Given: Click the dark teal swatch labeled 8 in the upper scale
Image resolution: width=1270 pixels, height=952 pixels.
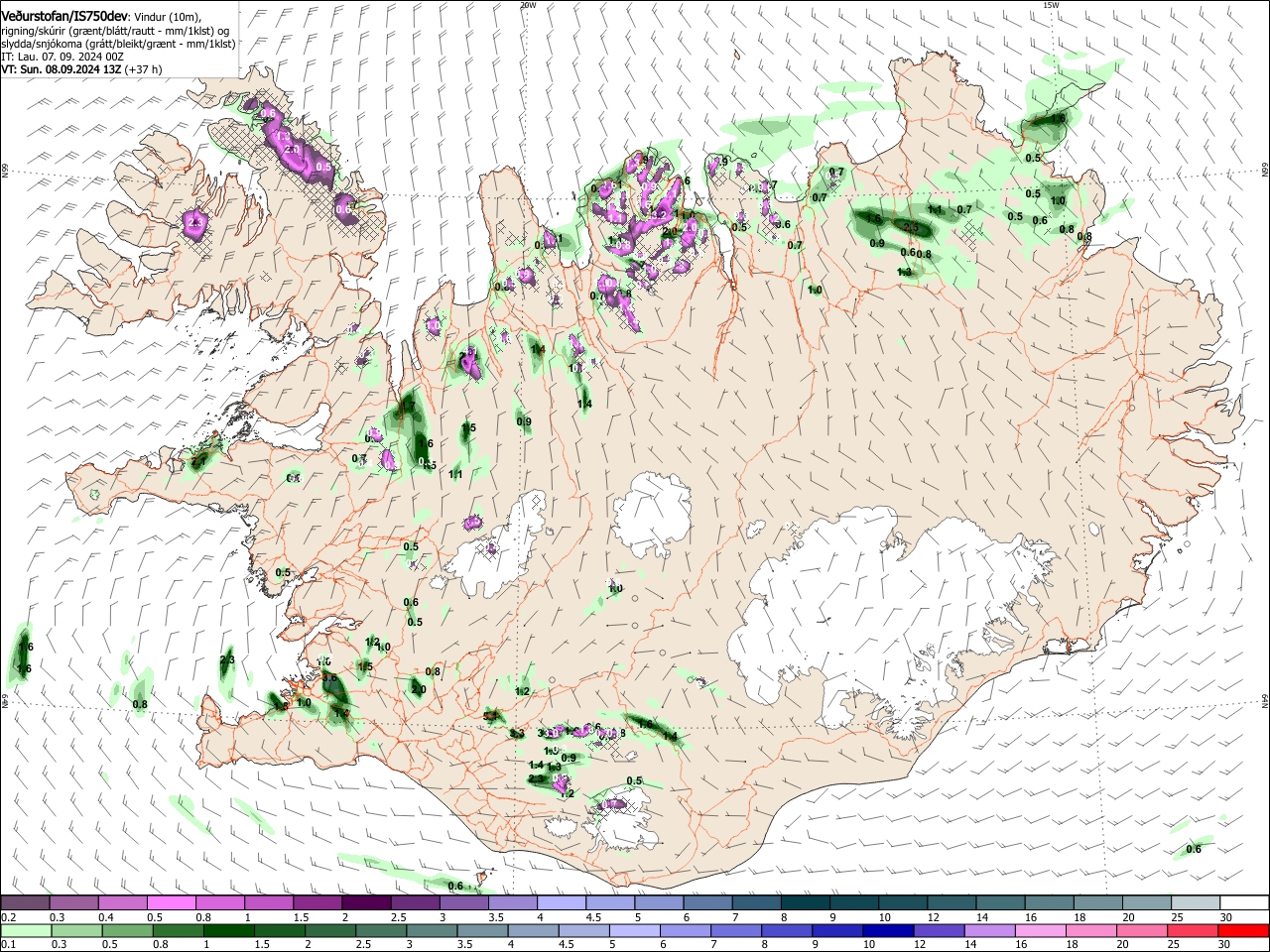Looking at the screenshot, I should 806,903.
